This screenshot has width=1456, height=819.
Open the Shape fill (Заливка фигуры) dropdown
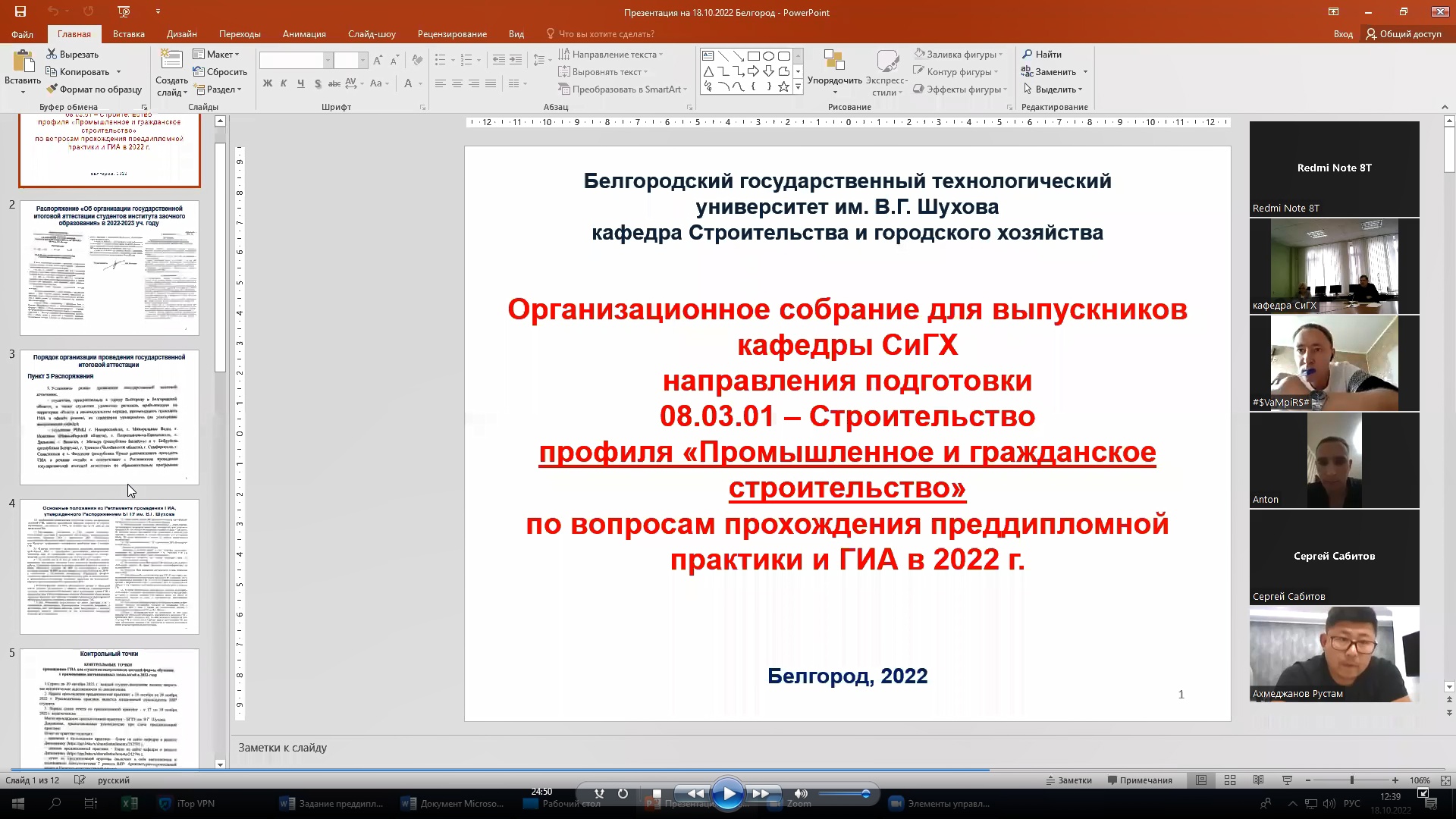pos(959,54)
